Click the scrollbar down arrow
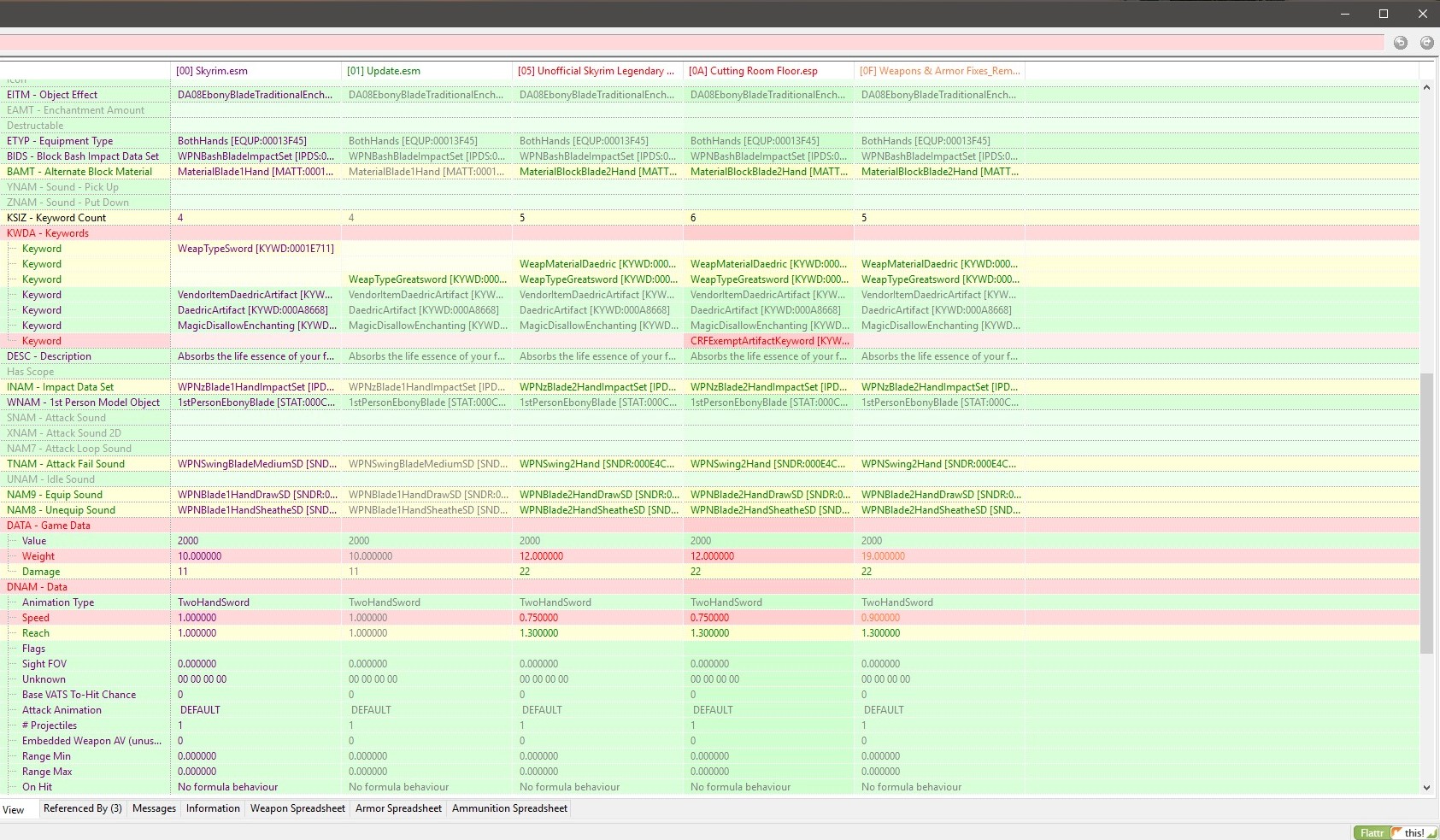Screen dimensions: 1440x840 point(1426,788)
